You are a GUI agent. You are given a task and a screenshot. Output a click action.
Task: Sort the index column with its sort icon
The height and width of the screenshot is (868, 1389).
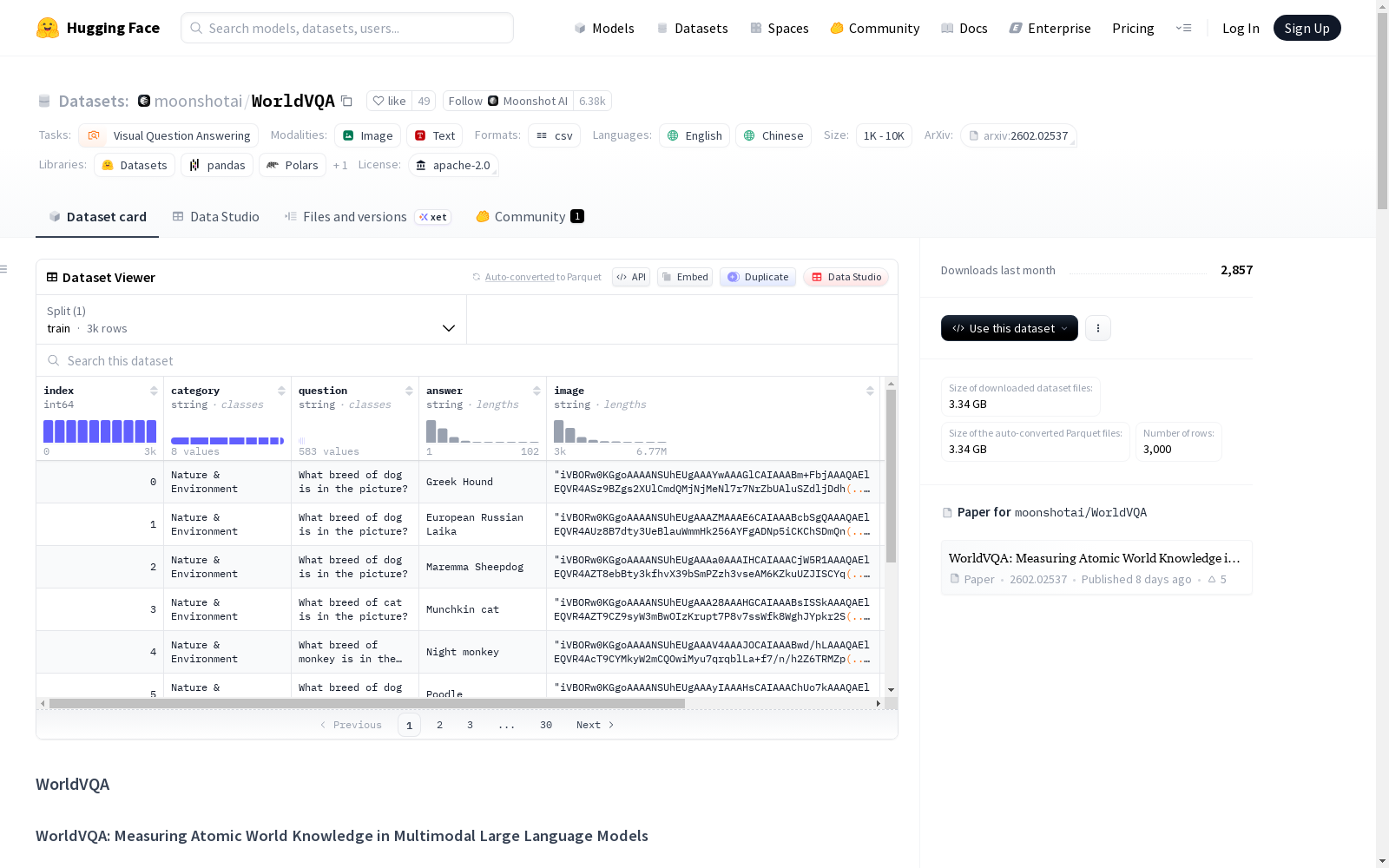click(x=154, y=391)
